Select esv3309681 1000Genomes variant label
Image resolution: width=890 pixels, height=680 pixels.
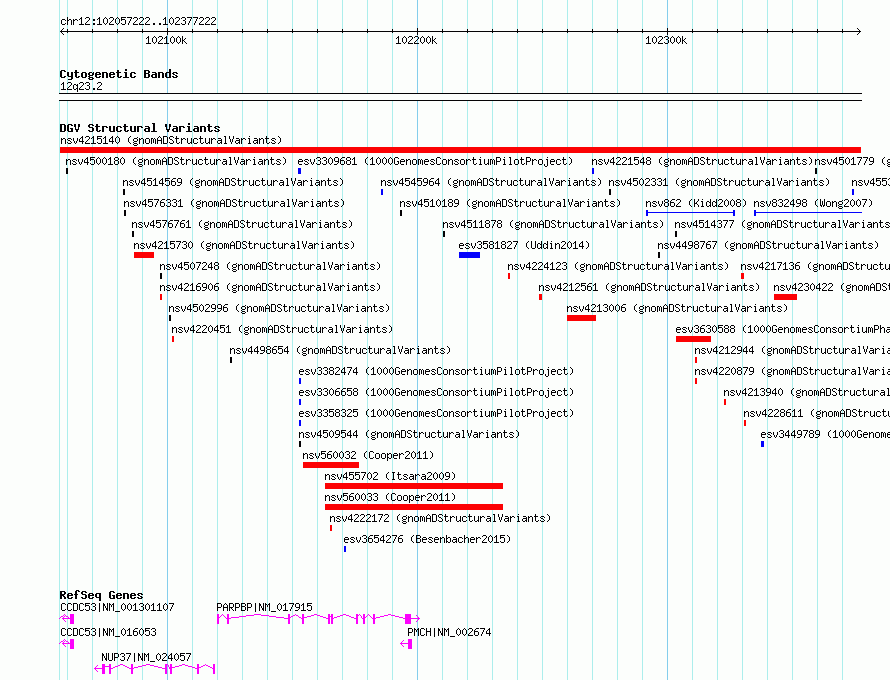[x=435, y=161]
